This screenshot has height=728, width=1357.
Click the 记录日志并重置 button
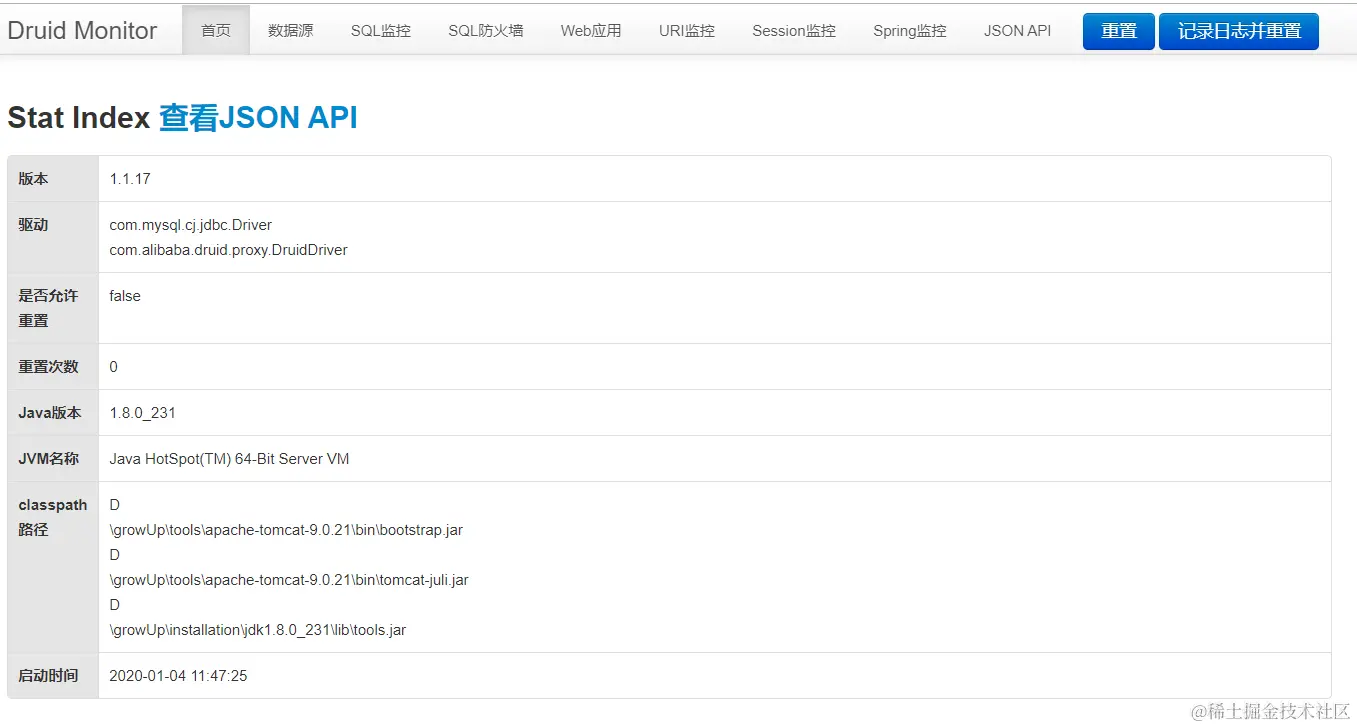1239,31
